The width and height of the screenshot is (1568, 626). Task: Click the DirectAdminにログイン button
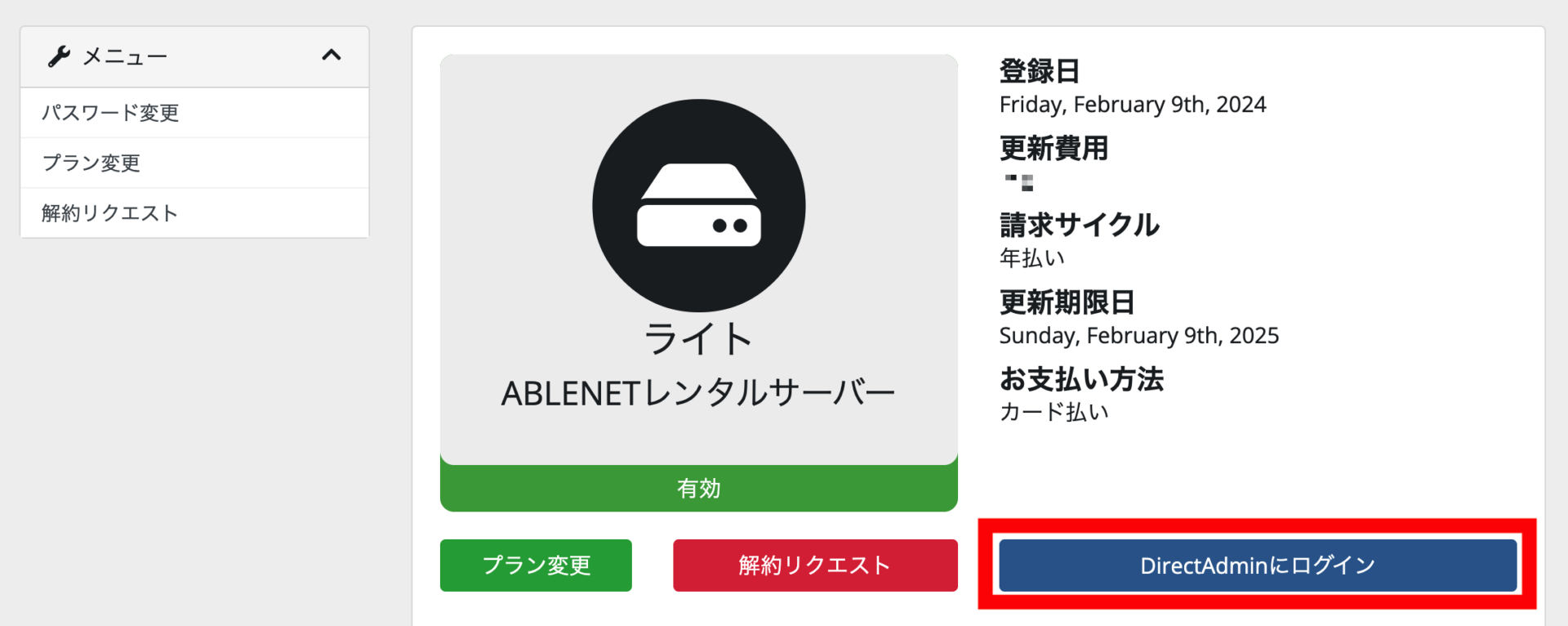[x=1255, y=565]
